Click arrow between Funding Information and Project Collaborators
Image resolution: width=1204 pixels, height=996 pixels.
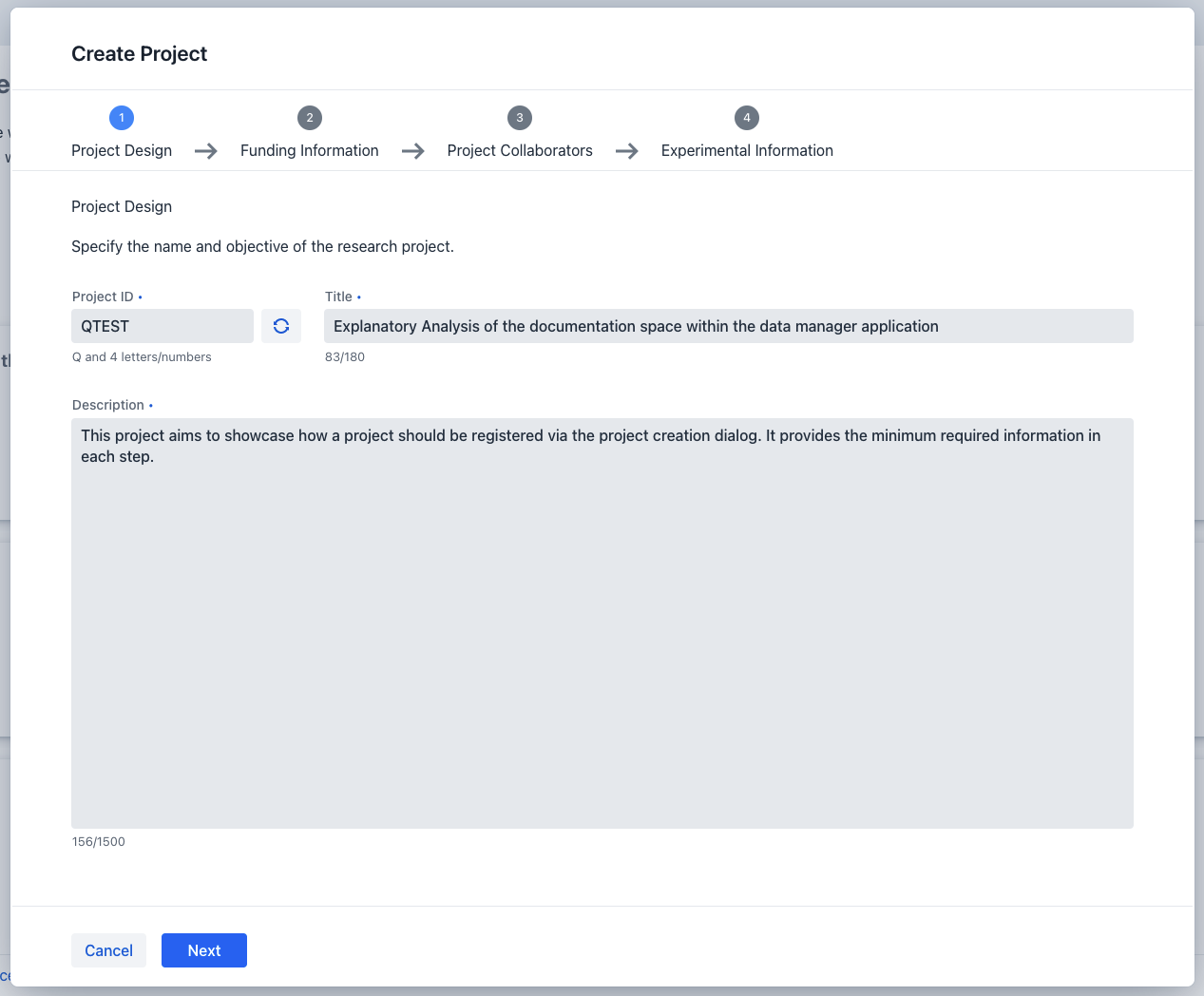(413, 151)
